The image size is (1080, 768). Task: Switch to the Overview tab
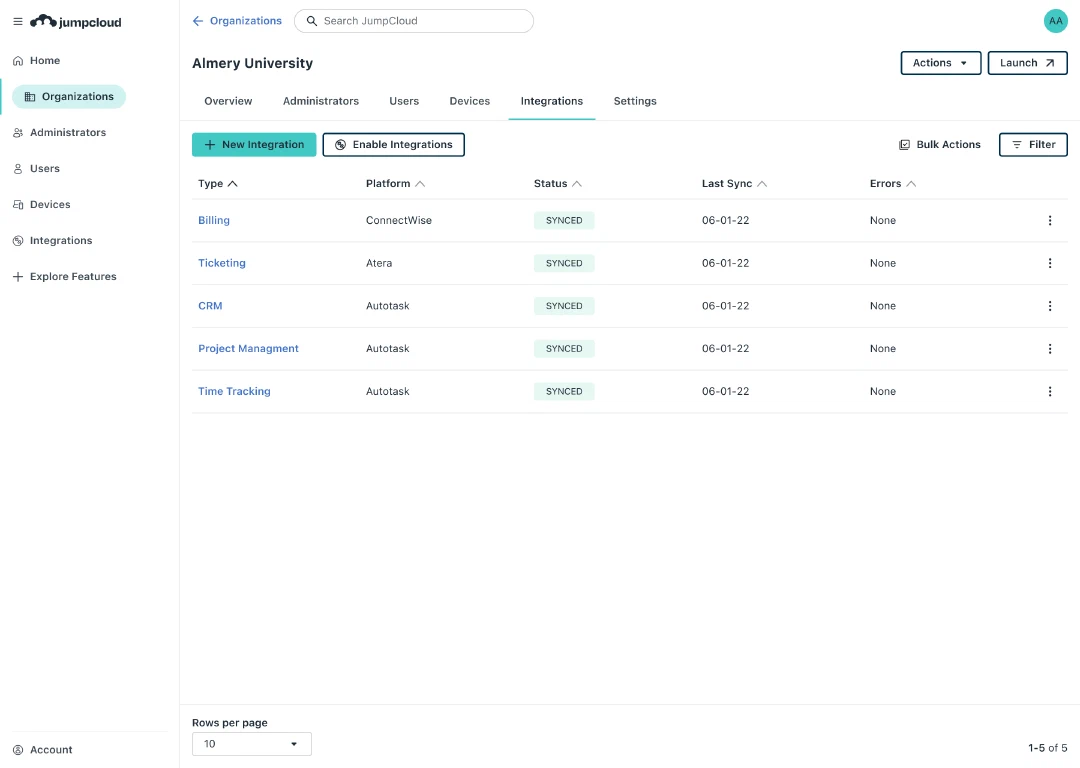(228, 101)
